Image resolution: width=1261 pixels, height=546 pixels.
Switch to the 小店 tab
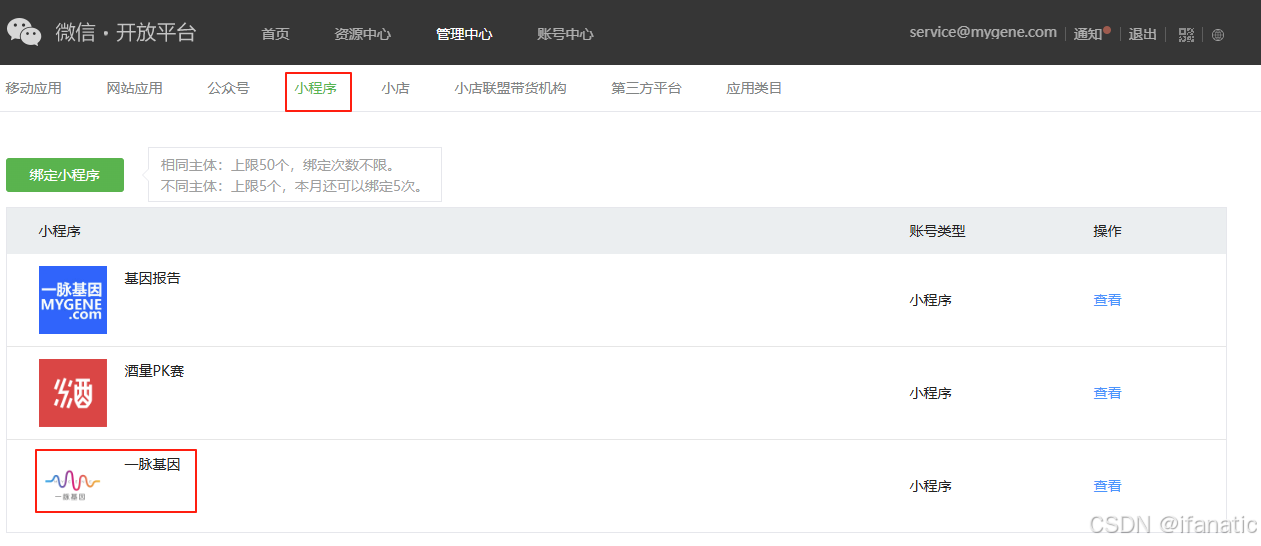click(x=395, y=88)
